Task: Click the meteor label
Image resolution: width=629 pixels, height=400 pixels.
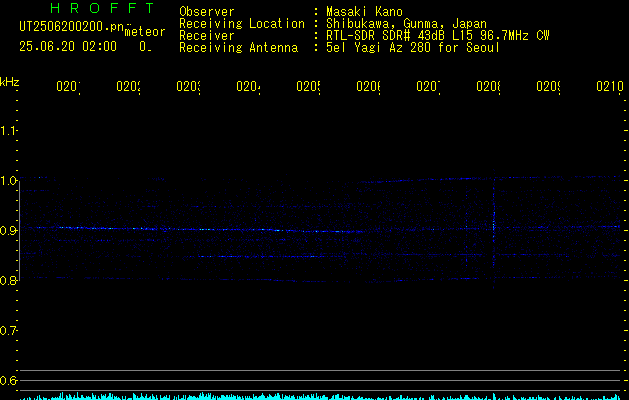Action: point(145,32)
